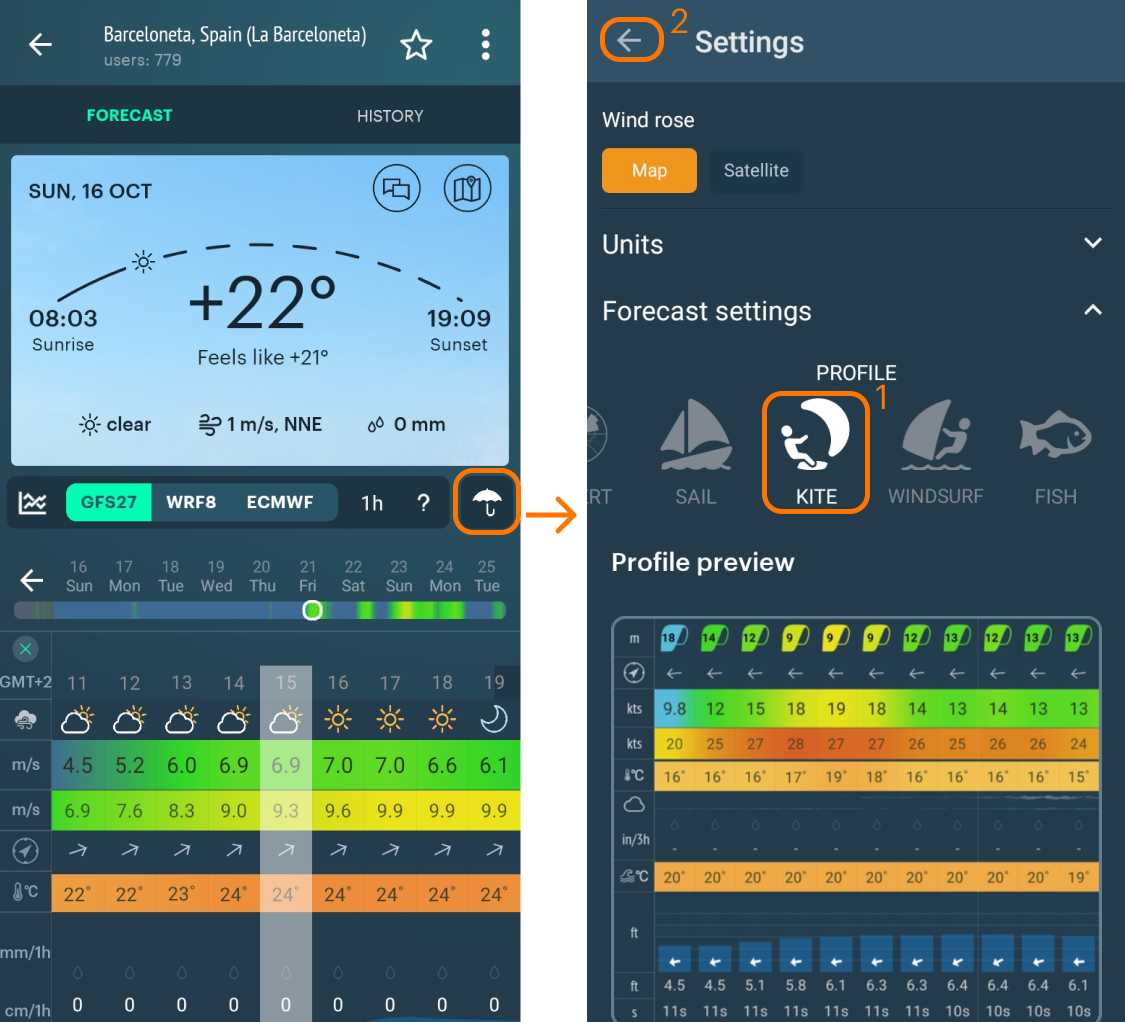Image resolution: width=1125 pixels, height=1022 pixels.
Task: Go back from Settings screen
Action: (630, 41)
